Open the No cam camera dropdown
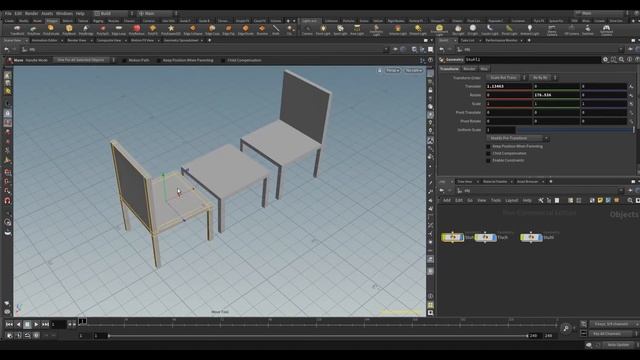Image resolution: width=640 pixels, height=360 pixels. click(x=413, y=70)
